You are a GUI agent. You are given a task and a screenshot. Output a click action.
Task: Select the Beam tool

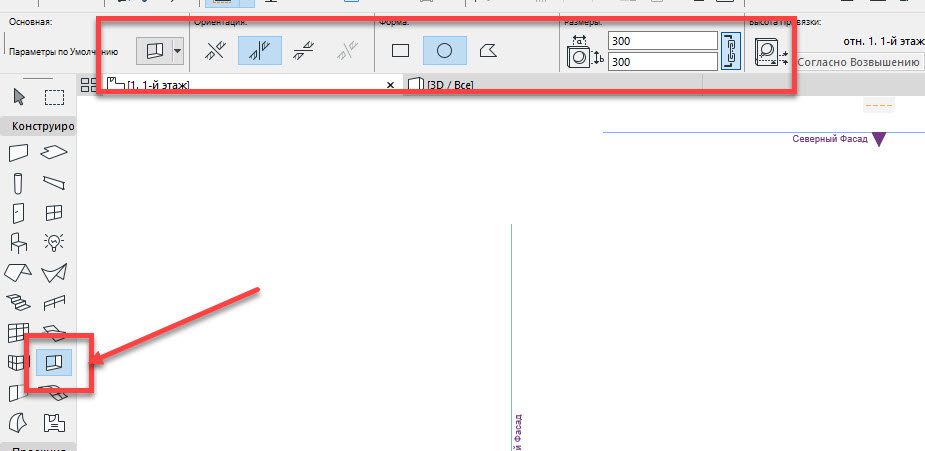click(54, 183)
